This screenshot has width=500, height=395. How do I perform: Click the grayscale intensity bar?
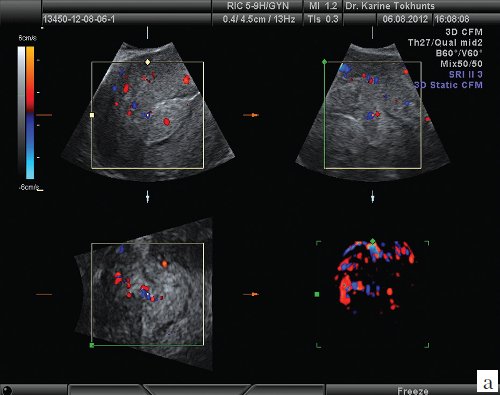click(x=21, y=113)
